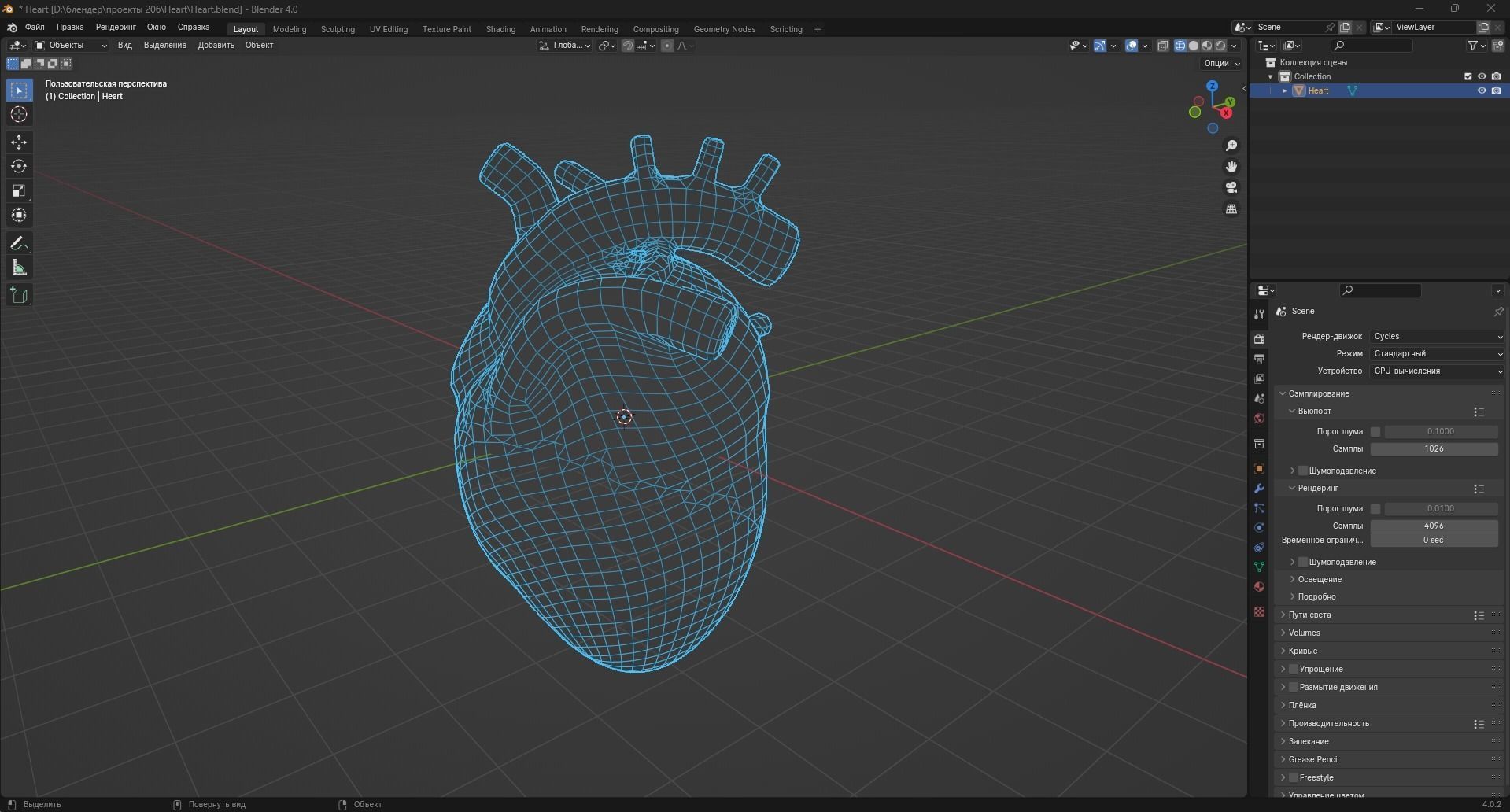1510x812 pixels.
Task: Click the add workspace plus button
Action: [818, 29]
